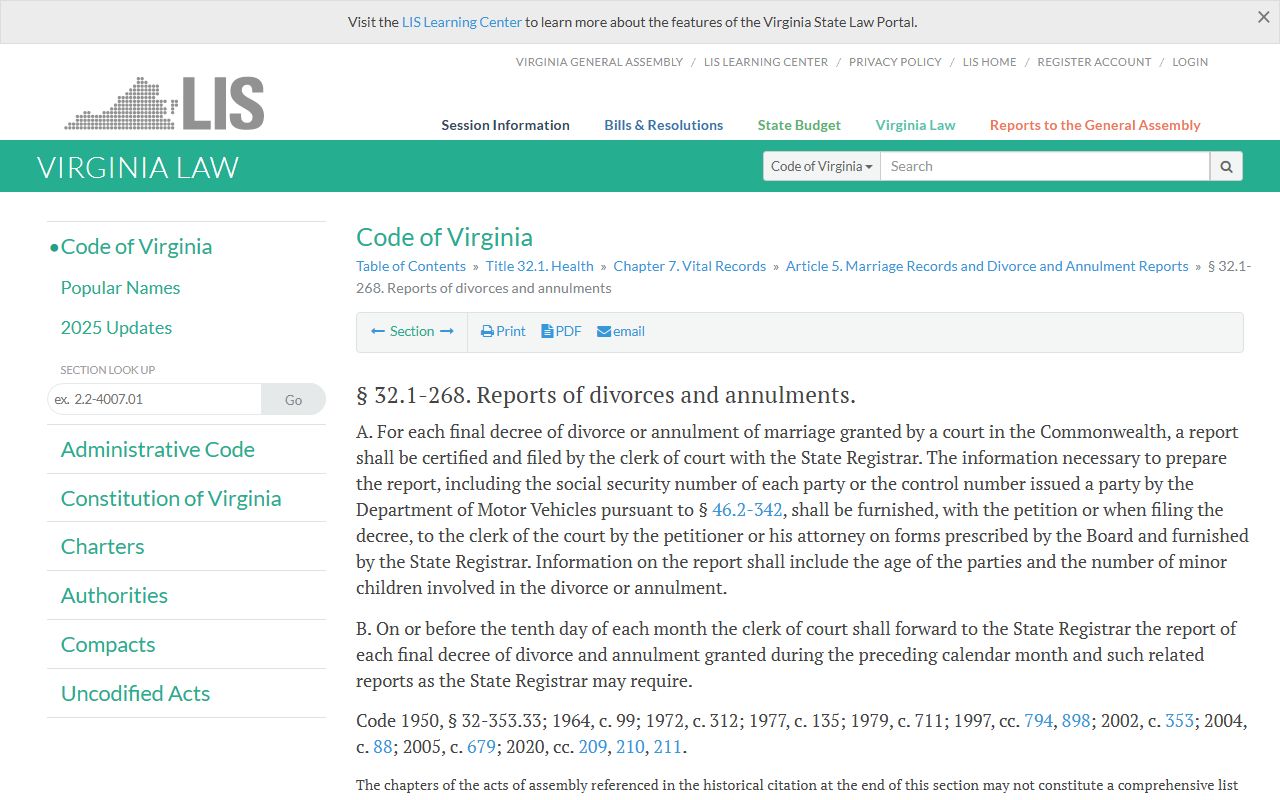Follow the § 46.2-342 reference link
This screenshot has height=800, width=1280.
(x=747, y=510)
